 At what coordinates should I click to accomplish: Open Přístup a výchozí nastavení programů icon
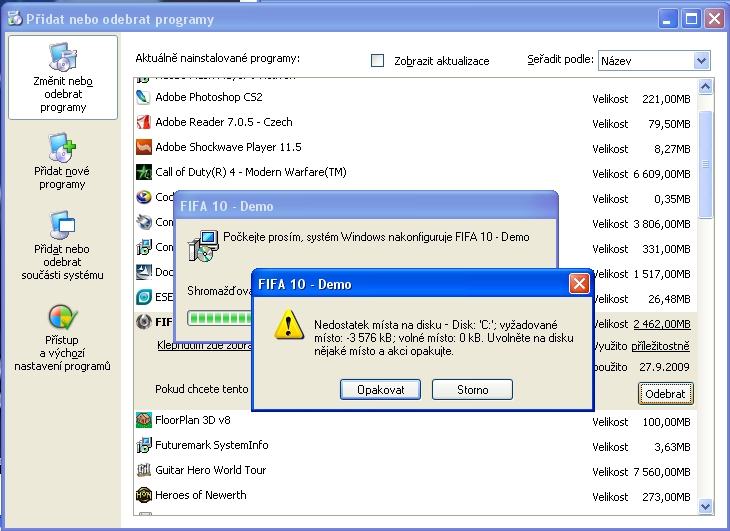(62, 317)
